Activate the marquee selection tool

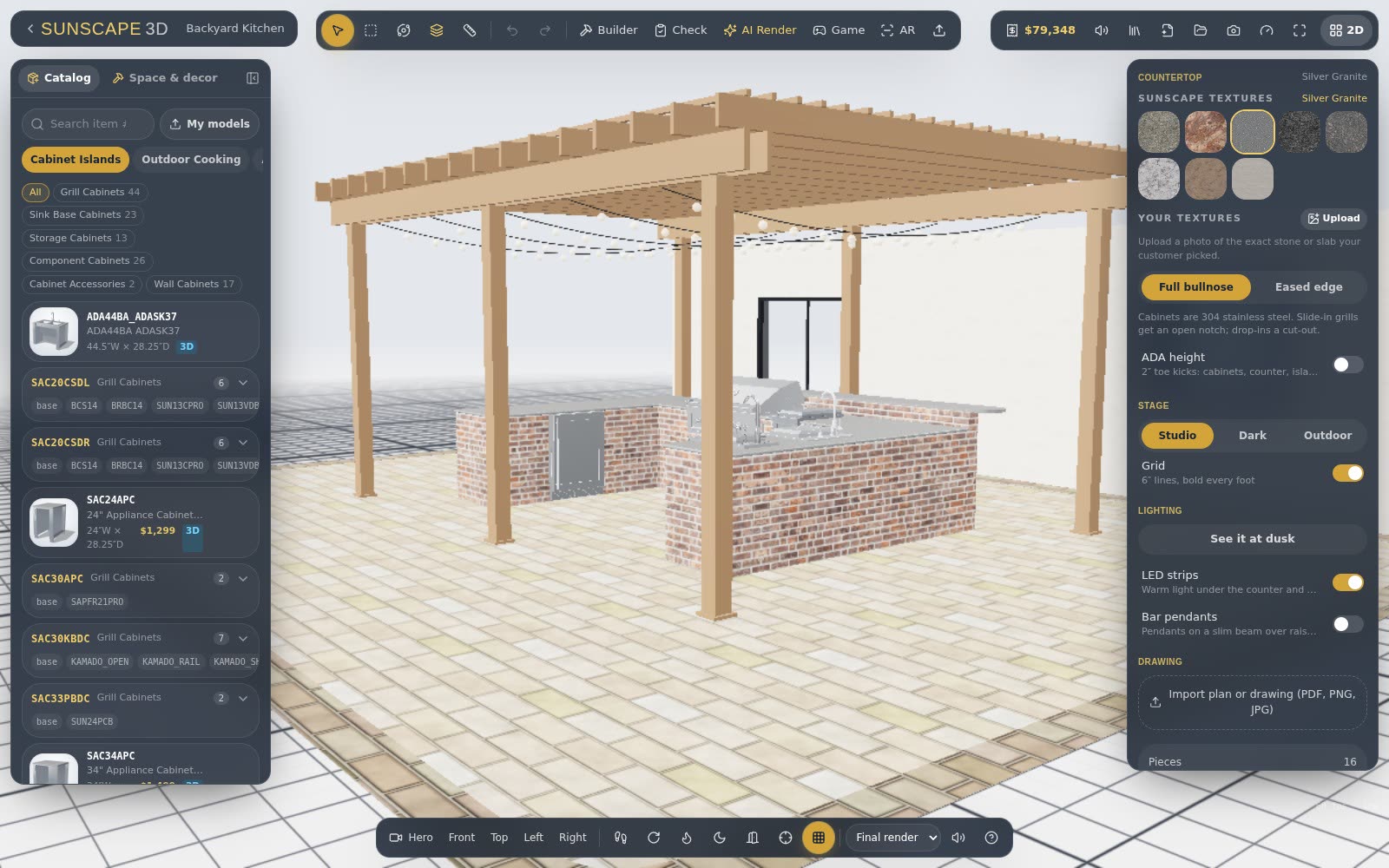pos(371,30)
